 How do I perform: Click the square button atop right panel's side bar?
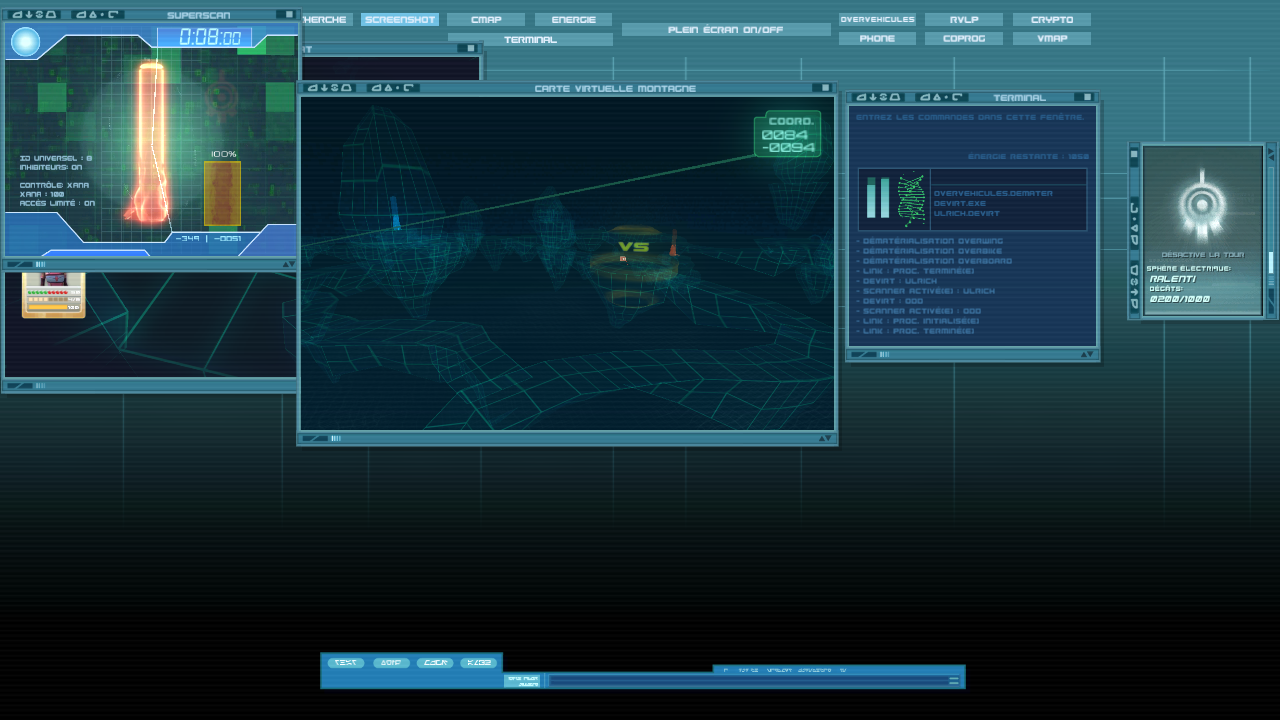[x=1134, y=154]
